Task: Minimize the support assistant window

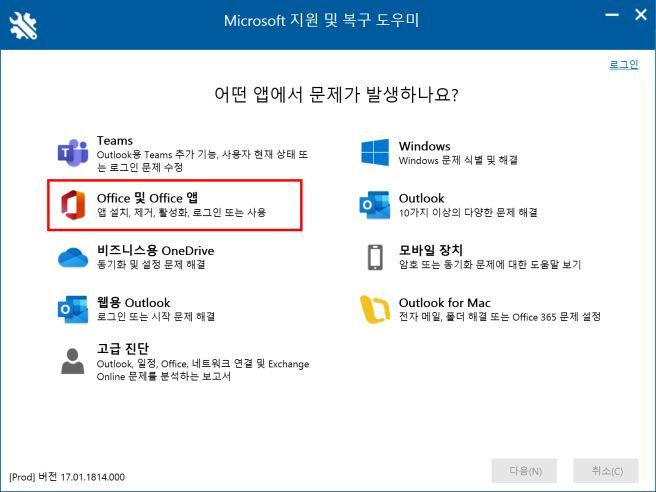Action: 612,15
